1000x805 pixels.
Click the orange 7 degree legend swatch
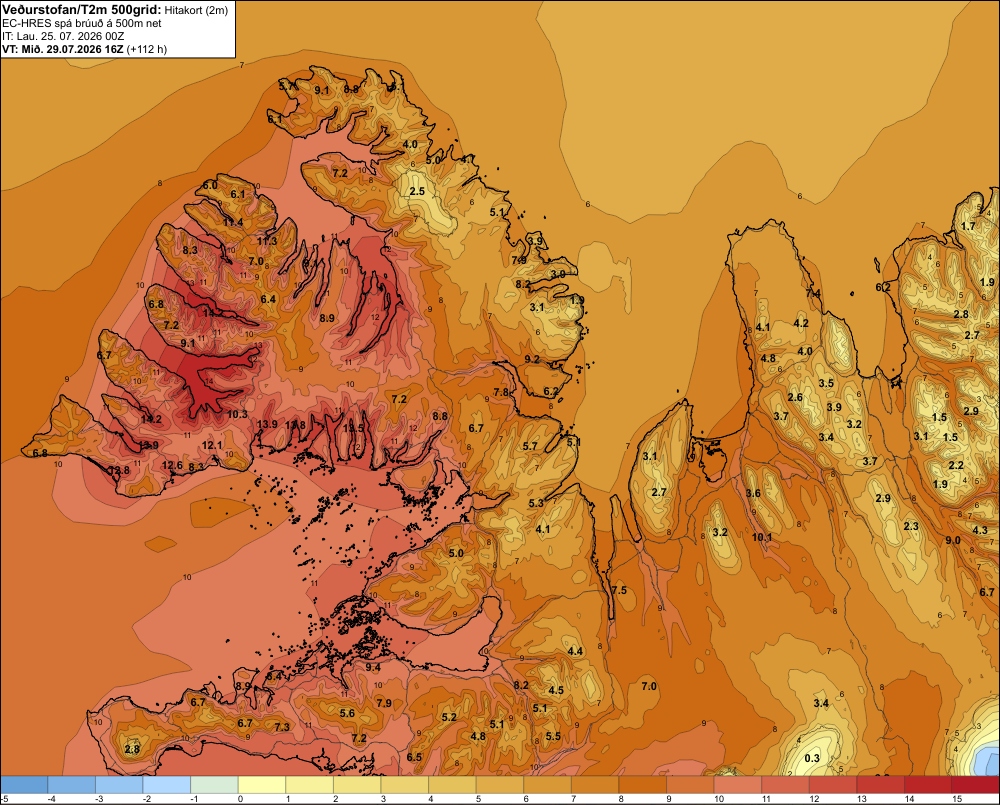coord(595,785)
